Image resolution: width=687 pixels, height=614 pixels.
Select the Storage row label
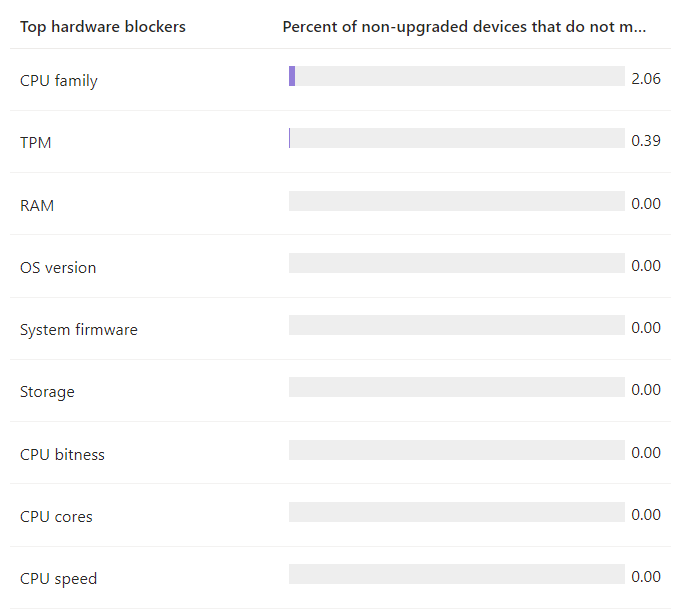point(47,392)
